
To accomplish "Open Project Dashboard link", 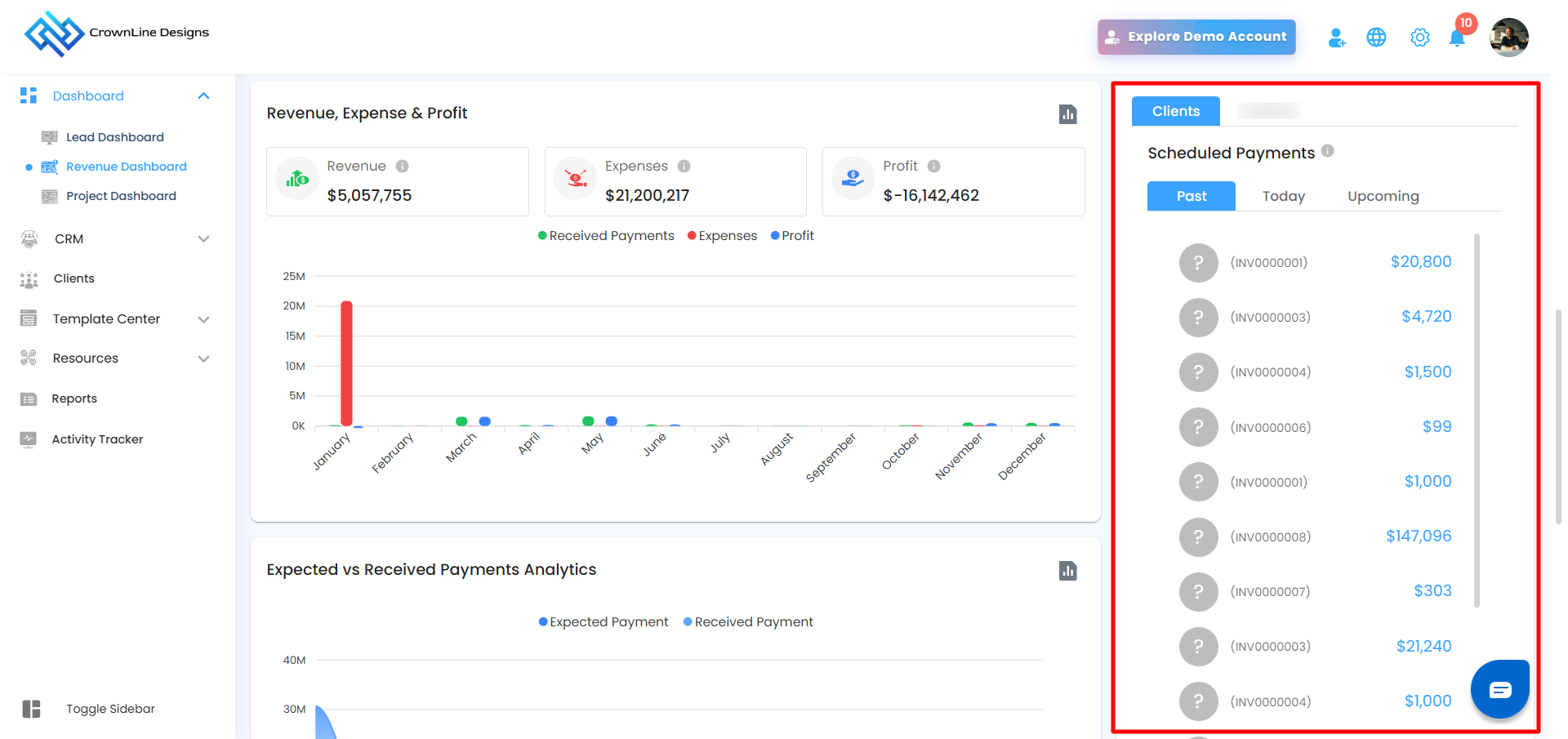I will [121, 196].
